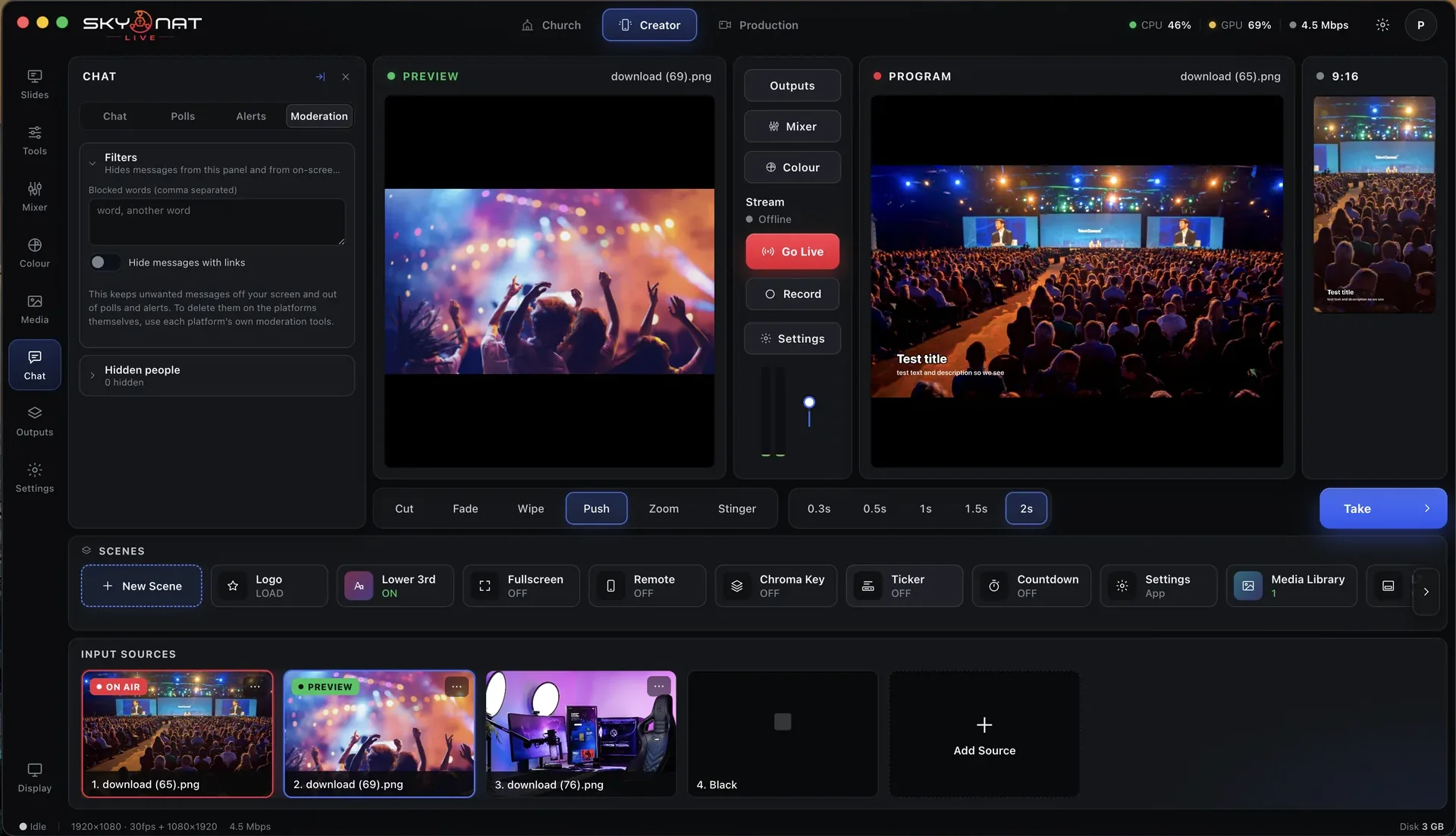
Task: Adjust the audio volume slider handle
Action: [x=809, y=402]
